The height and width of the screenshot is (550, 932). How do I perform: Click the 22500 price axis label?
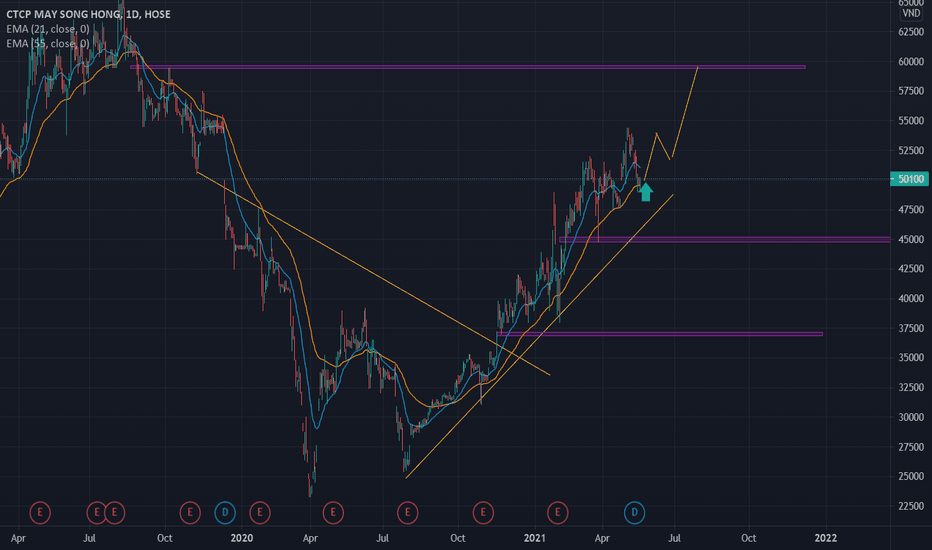click(x=911, y=506)
